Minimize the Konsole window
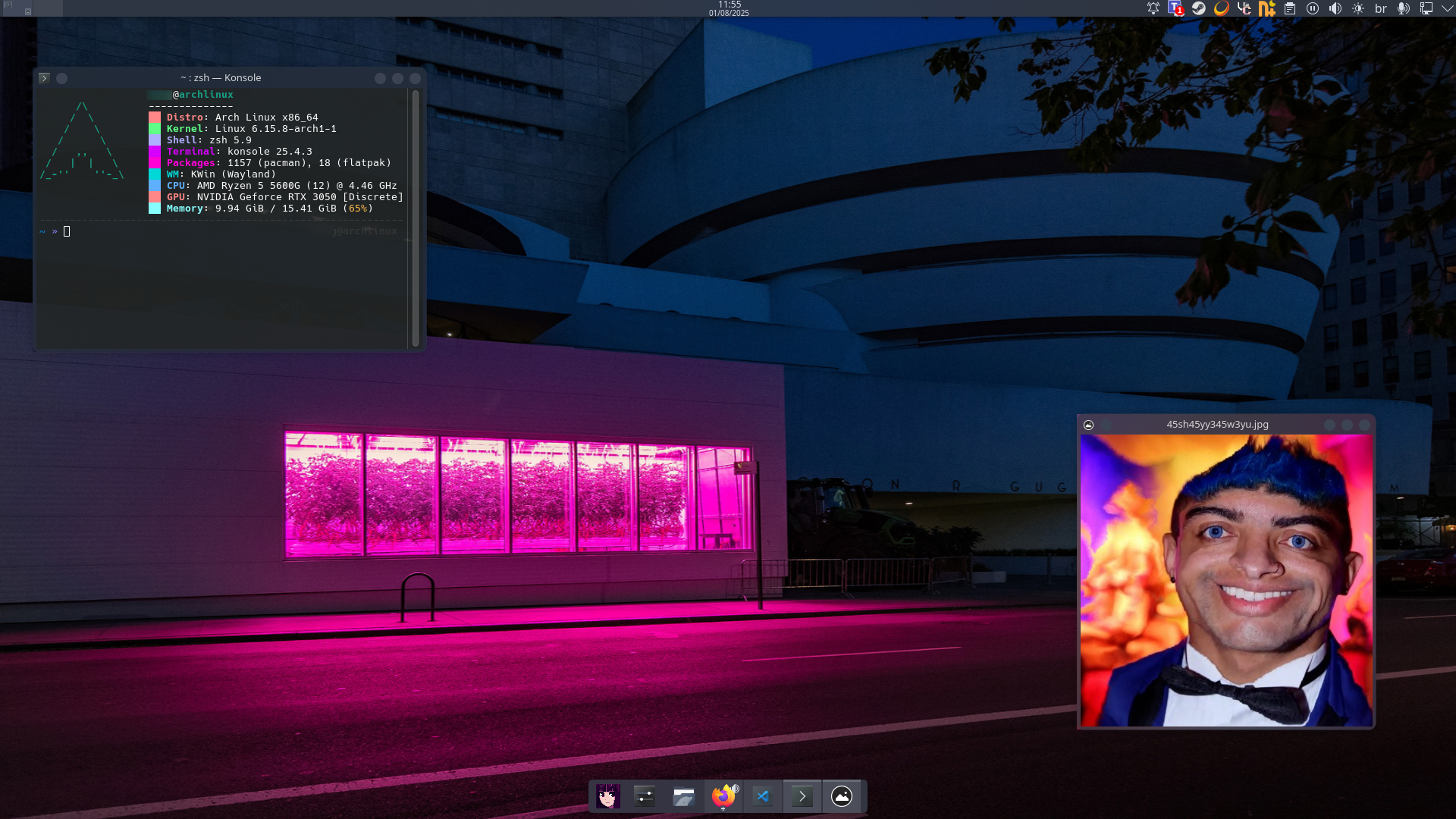This screenshot has height=819, width=1456. click(x=380, y=78)
